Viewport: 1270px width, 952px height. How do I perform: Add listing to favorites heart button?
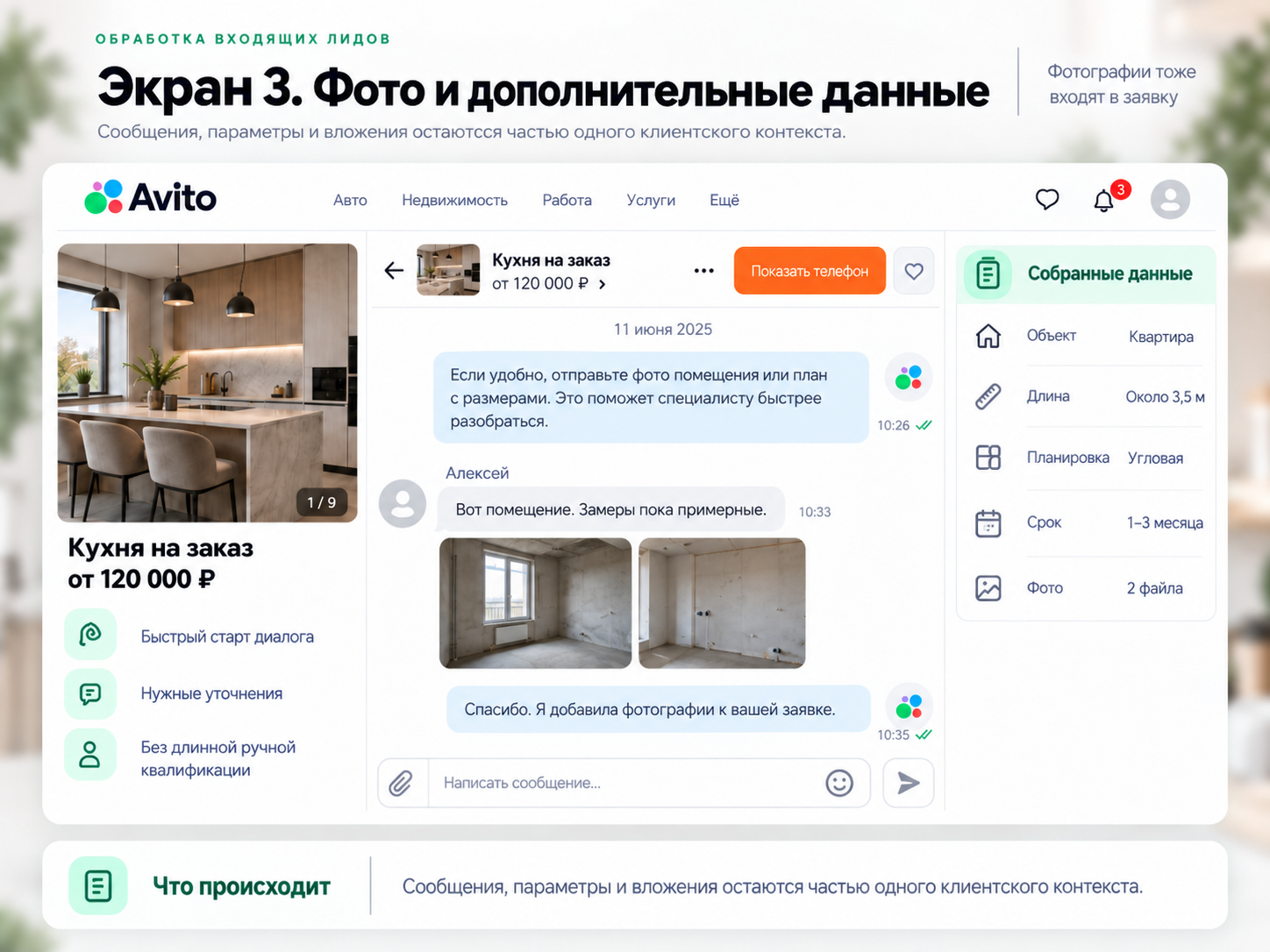914,271
